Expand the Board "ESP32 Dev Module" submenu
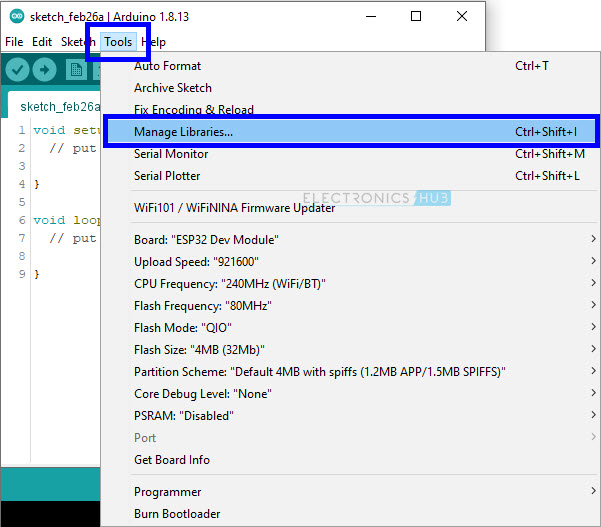 click(x=206, y=240)
